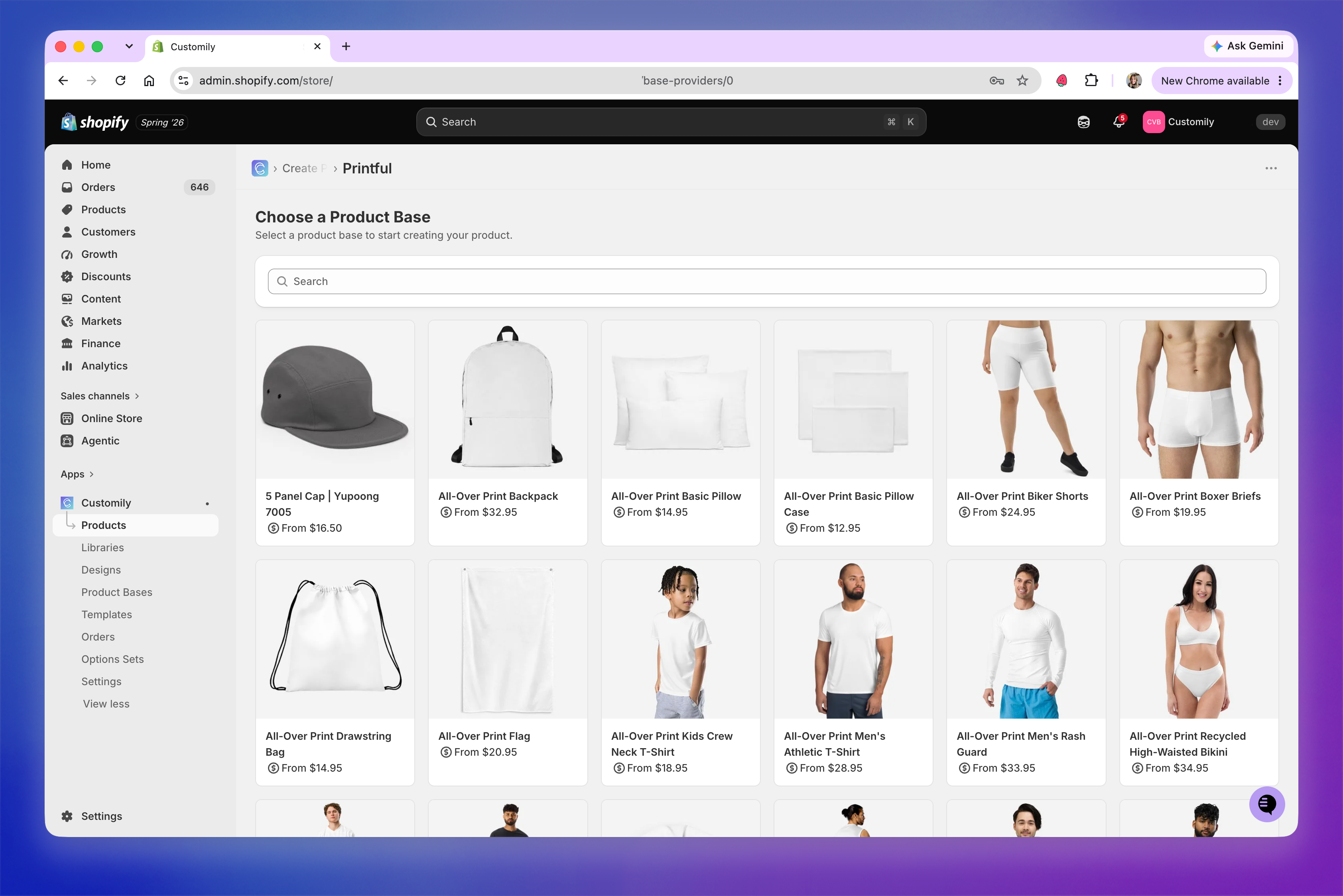Open Libraries under Customily

[x=102, y=547]
